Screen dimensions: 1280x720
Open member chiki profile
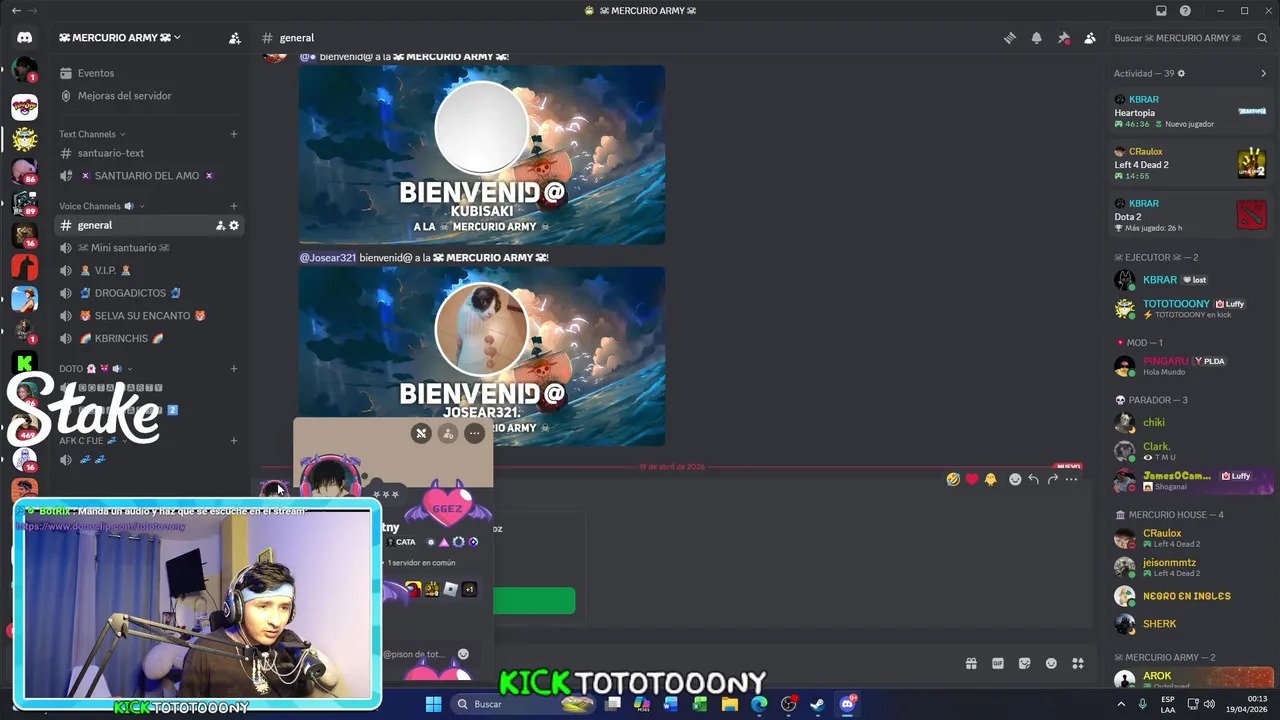(1190, 422)
